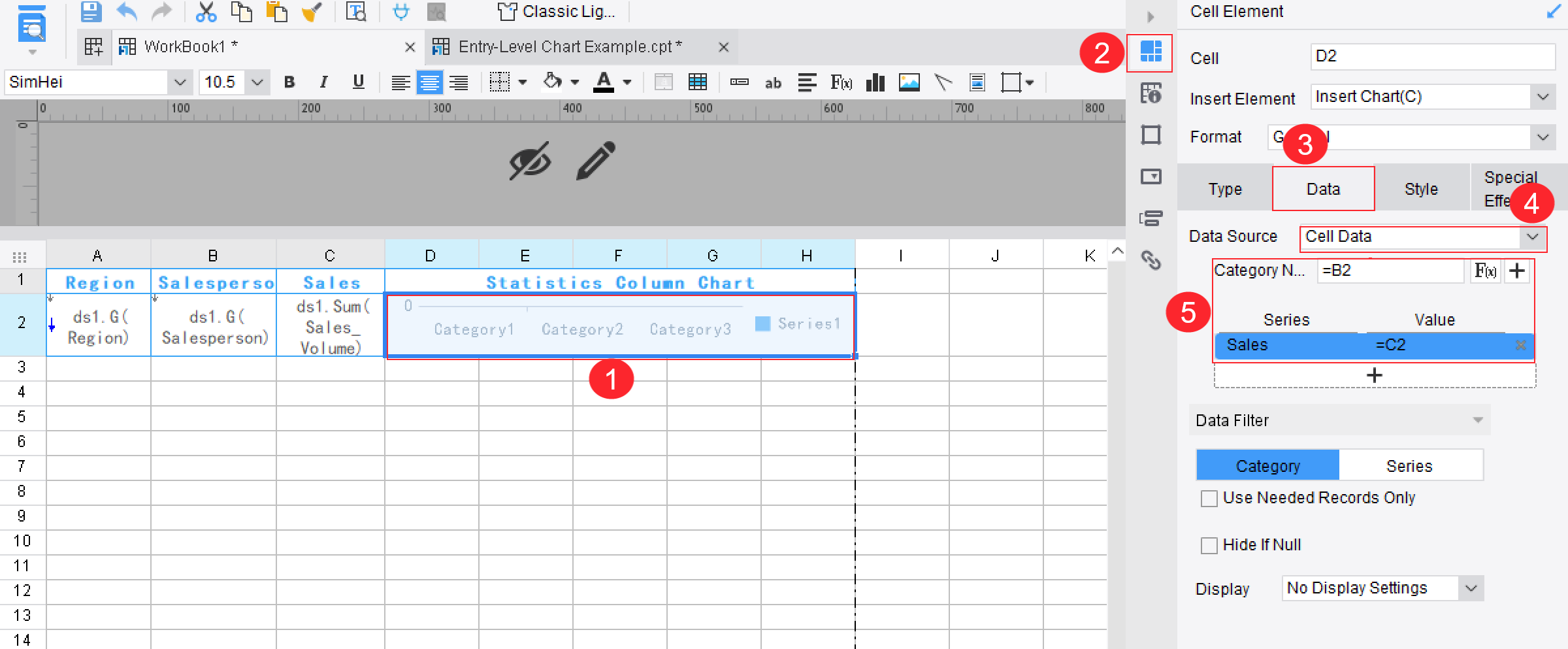The width and height of the screenshot is (1568, 649).
Task: Align text left
Action: (x=400, y=82)
